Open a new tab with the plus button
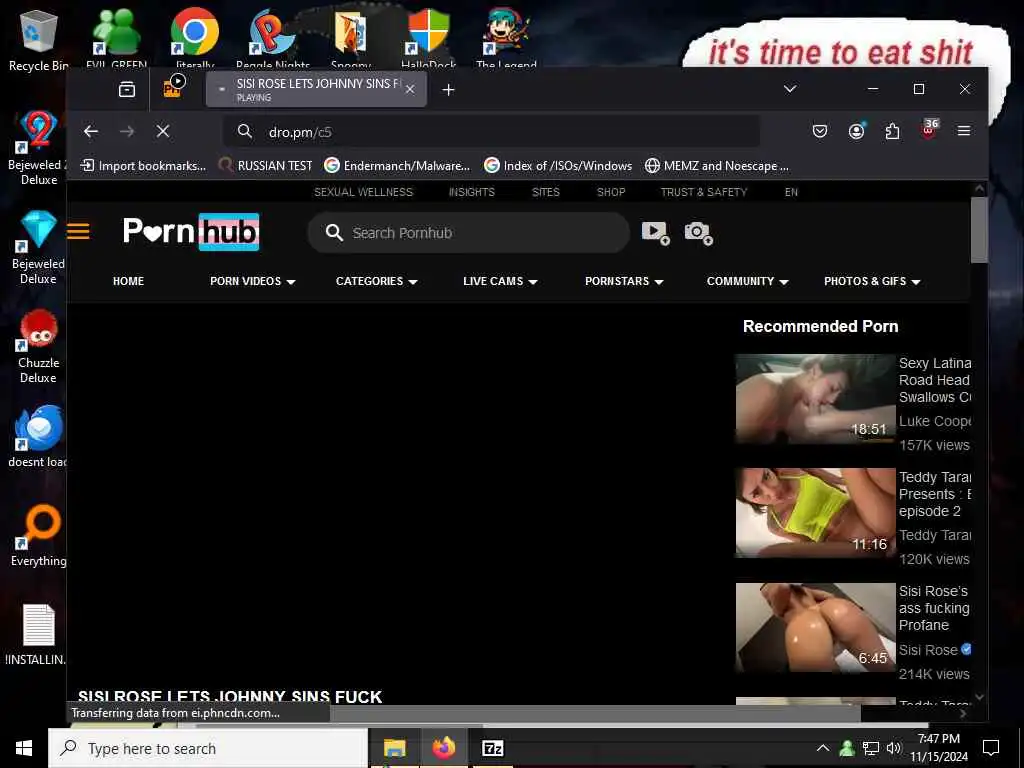 [x=448, y=89]
